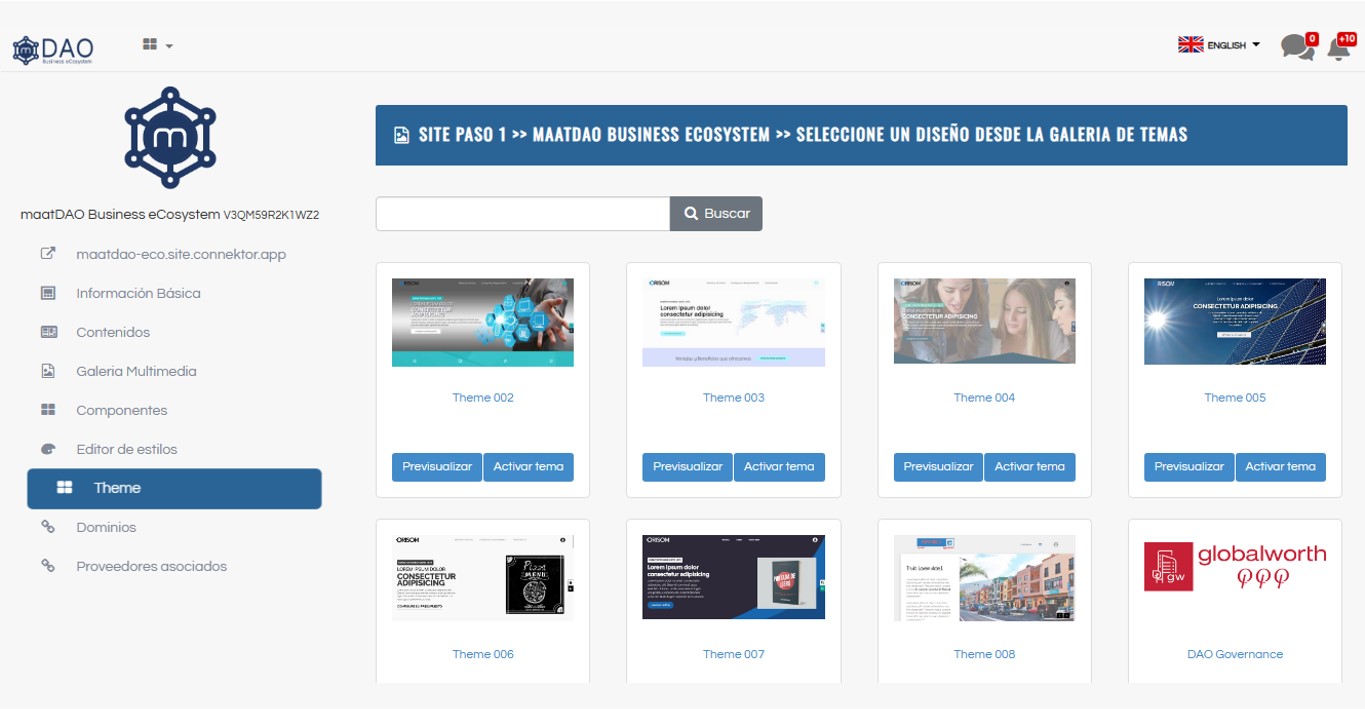Click the Theme 007 title link
Image resolution: width=1365 pixels, height=709 pixels.
pyautogui.click(x=733, y=654)
